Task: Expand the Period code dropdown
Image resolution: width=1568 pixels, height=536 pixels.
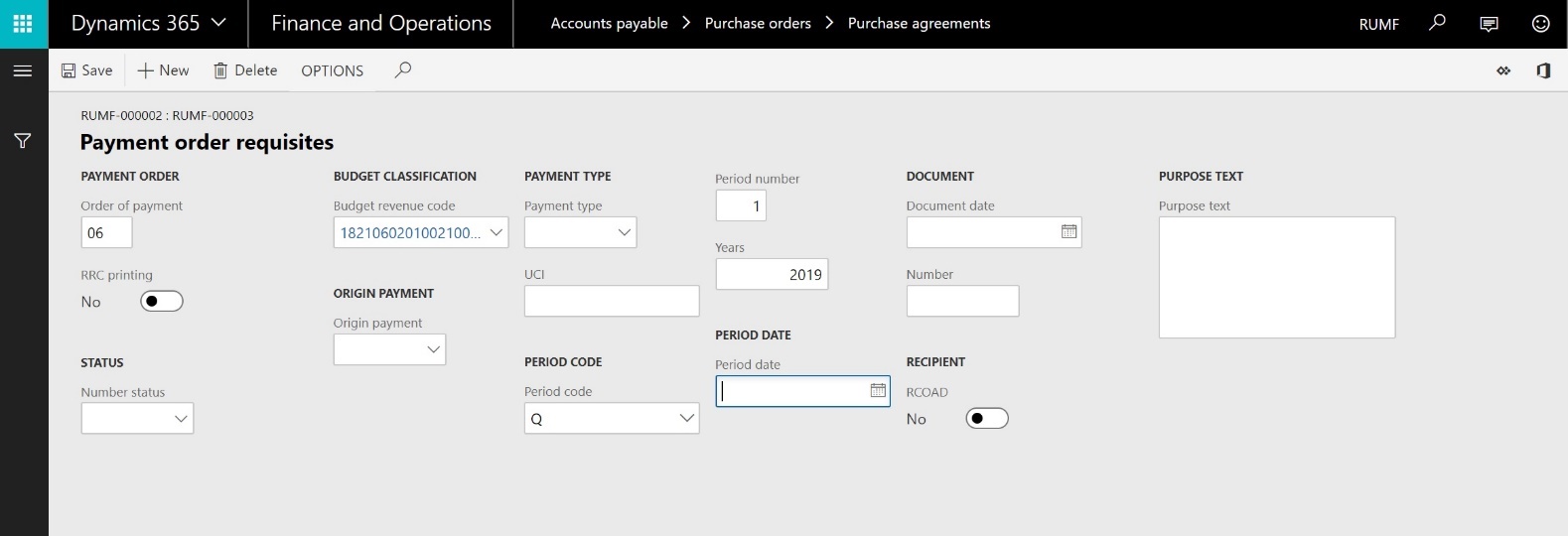Action: tap(686, 418)
